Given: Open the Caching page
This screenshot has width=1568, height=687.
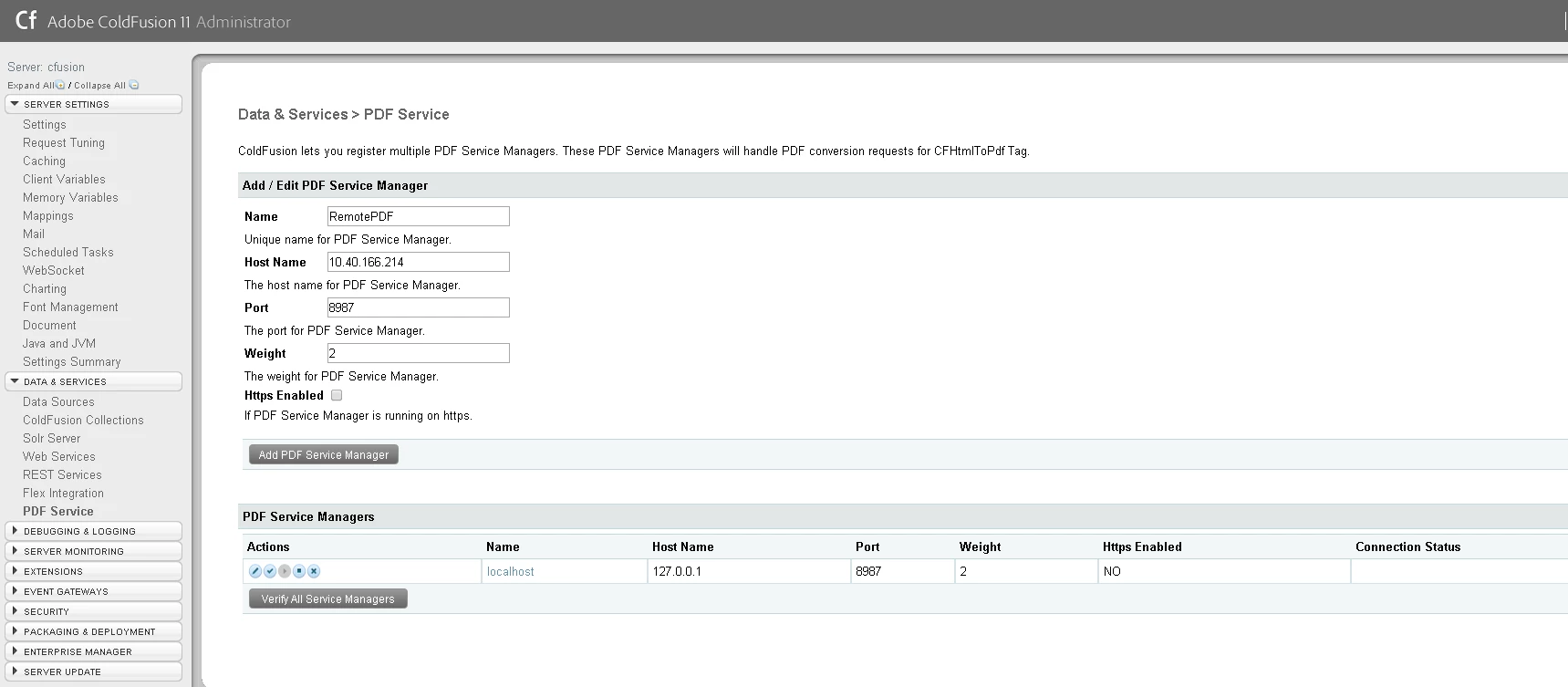Looking at the screenshot, I should tap(44, 161).
